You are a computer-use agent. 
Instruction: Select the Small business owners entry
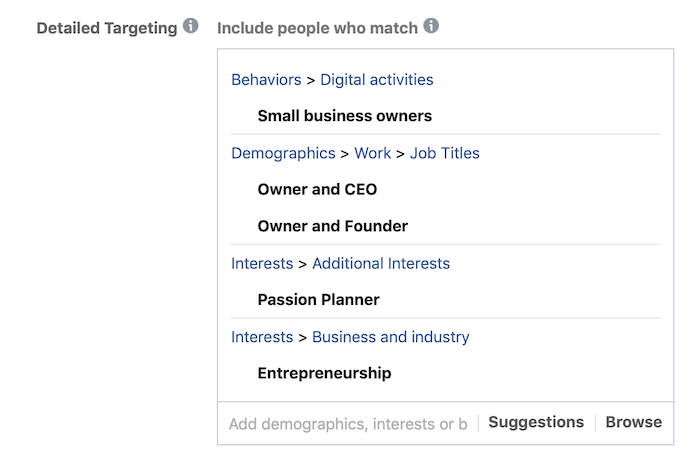point(345,116)
